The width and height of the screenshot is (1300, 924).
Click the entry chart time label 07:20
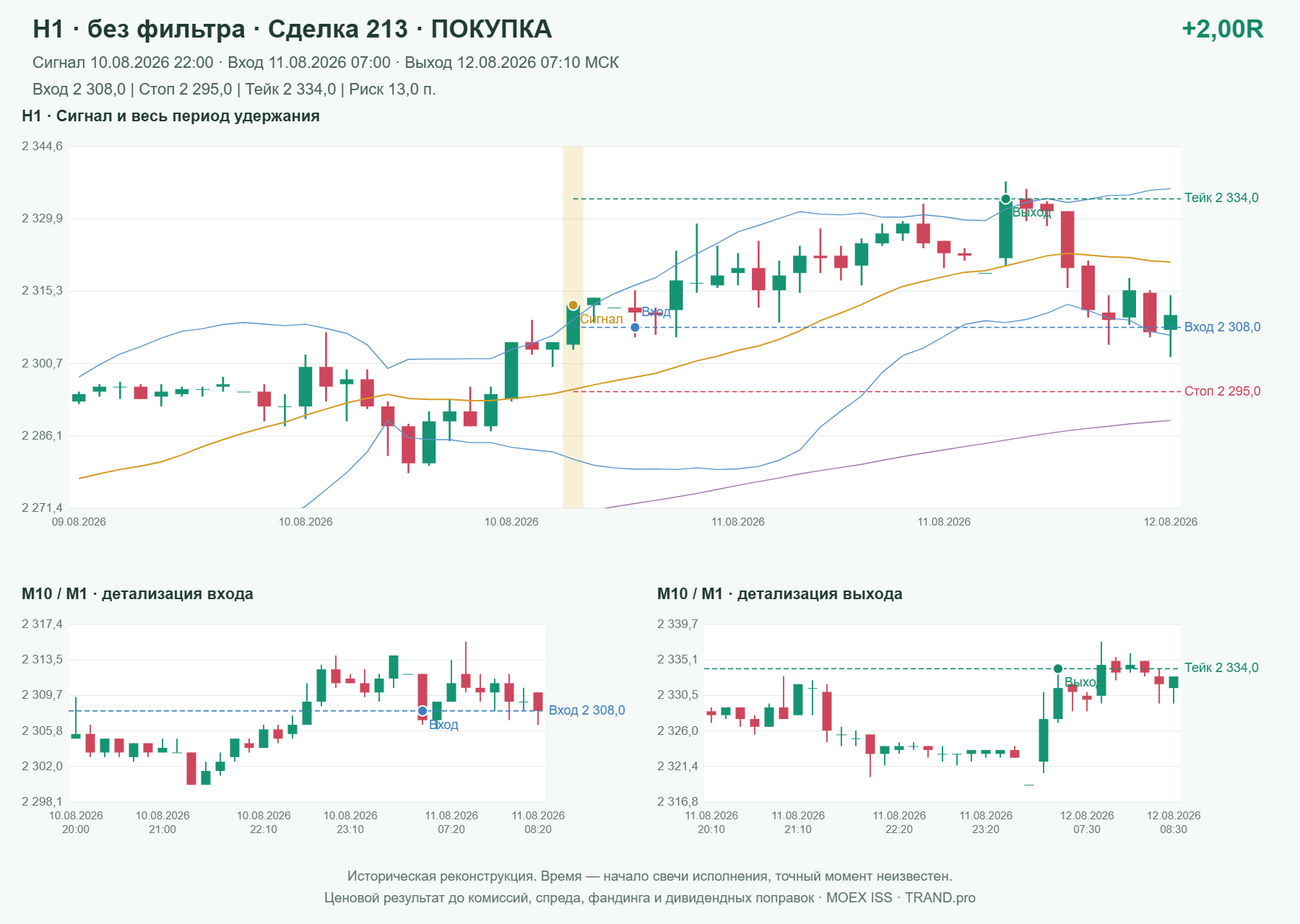pos(451,829)
